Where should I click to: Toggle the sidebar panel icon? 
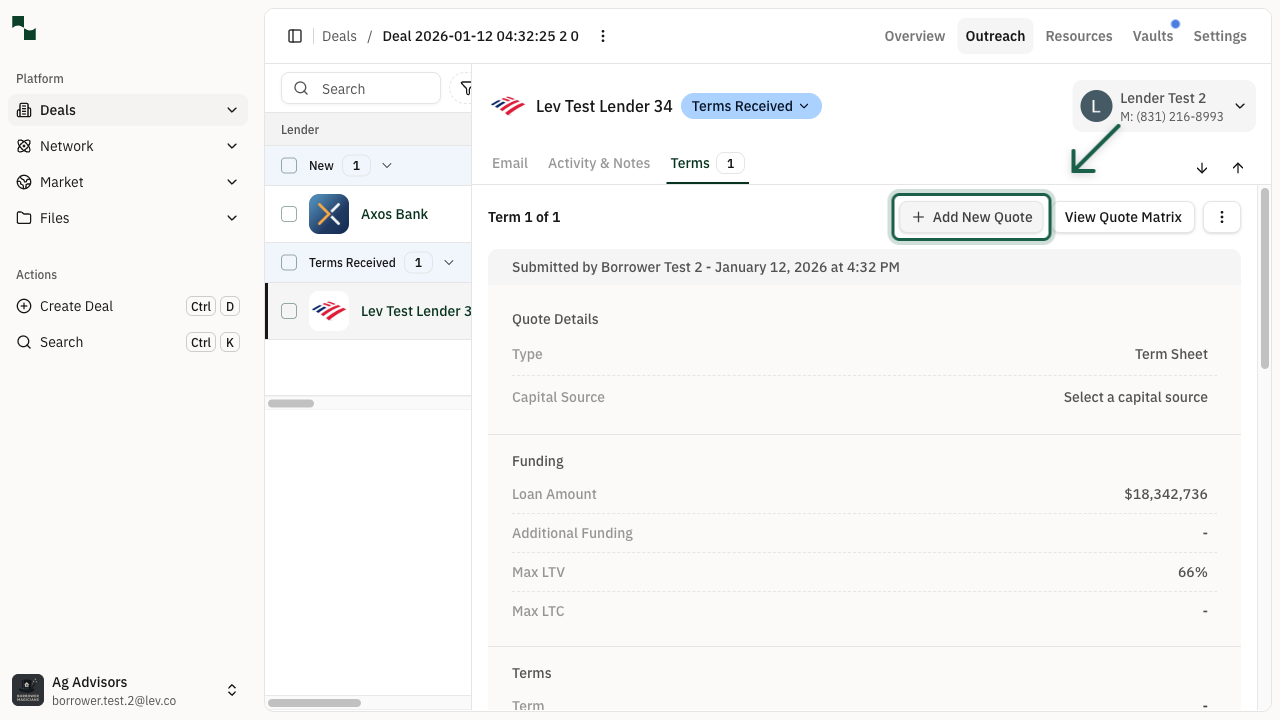(x=295, y=36)
